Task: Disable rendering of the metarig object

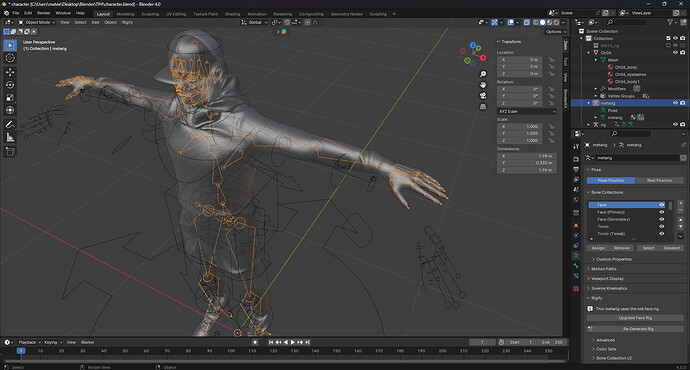Action: pyautogui.click(x=683, y=103)
